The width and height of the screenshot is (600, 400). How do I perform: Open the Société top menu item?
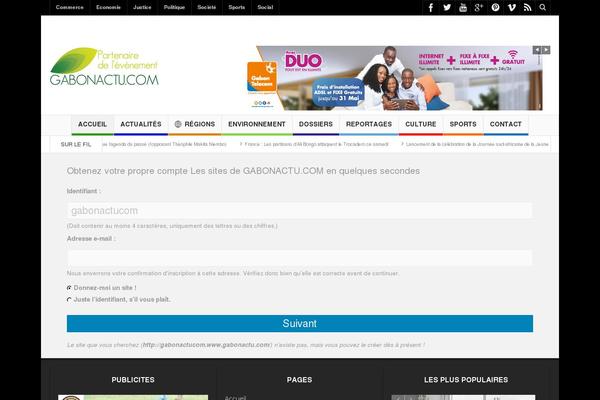(x=207, y=7)
